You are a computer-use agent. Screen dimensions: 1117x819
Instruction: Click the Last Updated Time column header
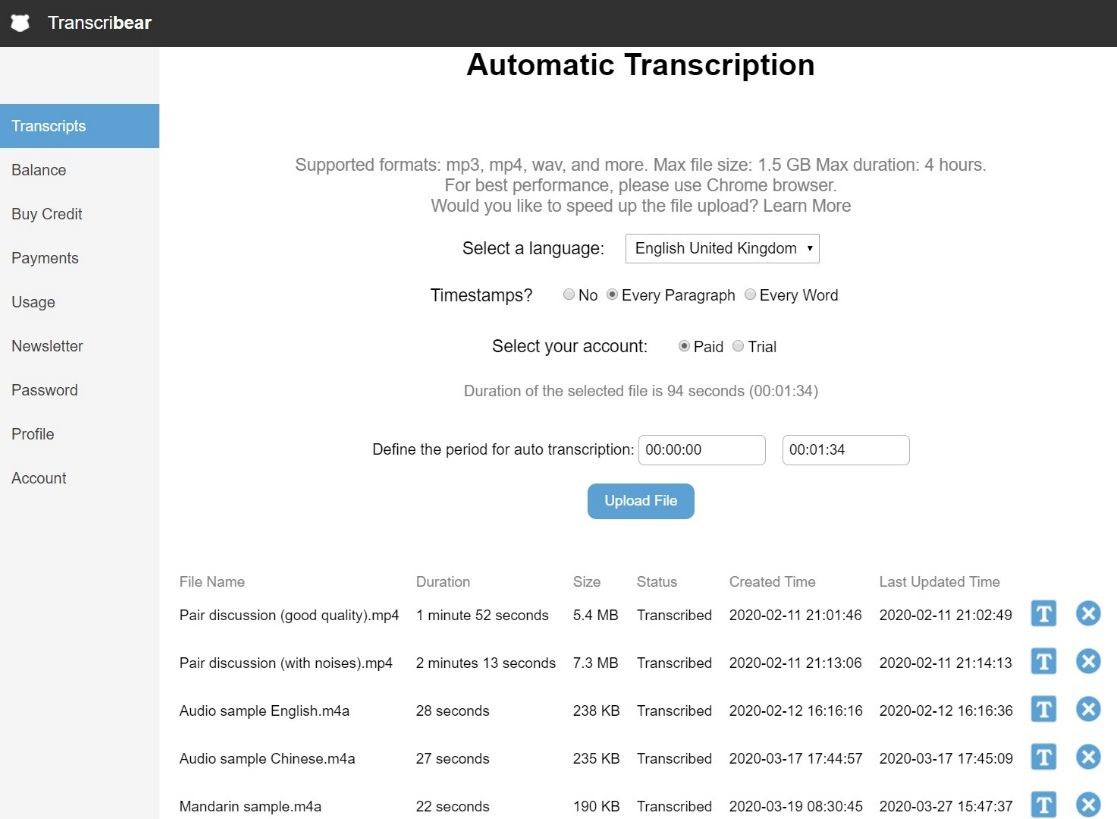pyautogui.click(x=939, y=582)
